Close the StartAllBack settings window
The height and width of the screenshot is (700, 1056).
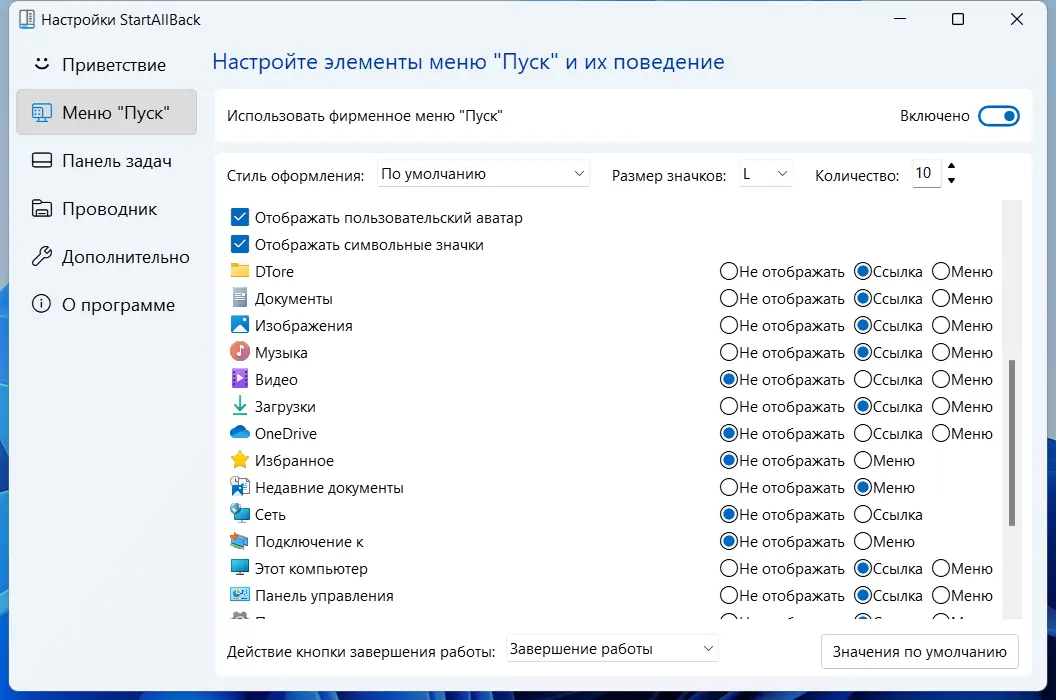click(x=1017, y=19)
